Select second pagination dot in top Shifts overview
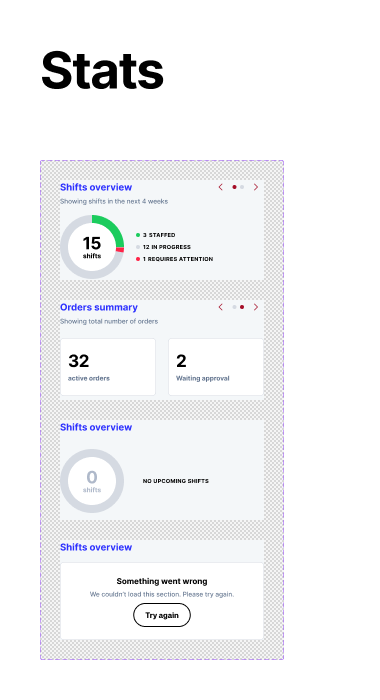This screenshot has width=380, height=700. (x=242, y=187)
